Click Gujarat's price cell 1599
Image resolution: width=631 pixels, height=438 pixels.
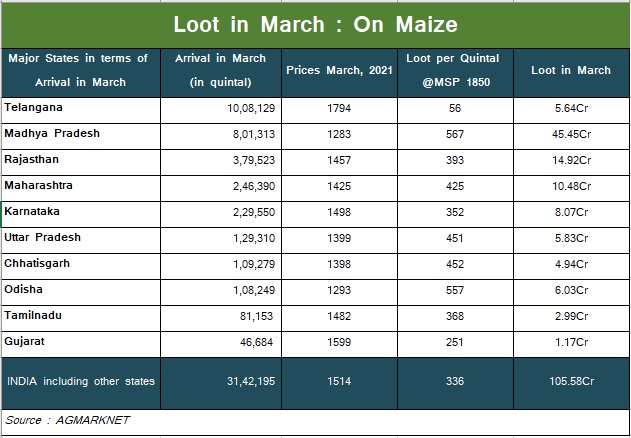340,342
